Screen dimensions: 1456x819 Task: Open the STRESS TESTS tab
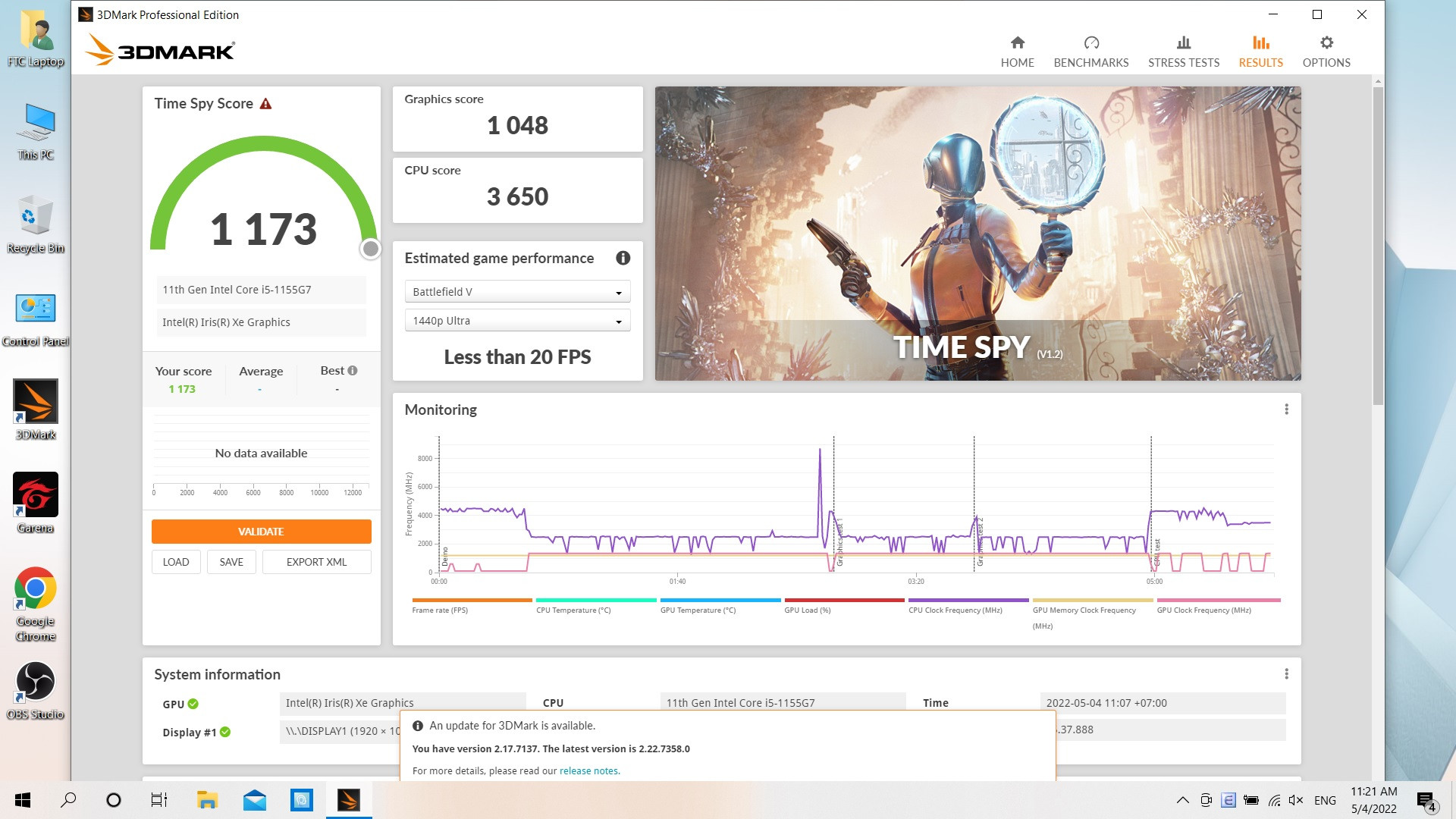click(x=1183, y=52)
